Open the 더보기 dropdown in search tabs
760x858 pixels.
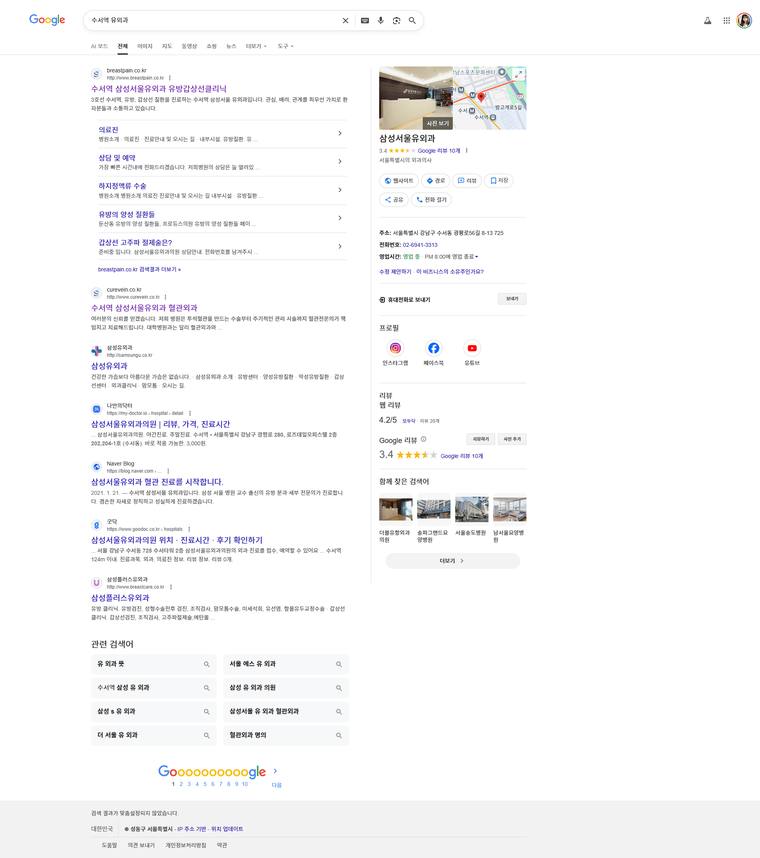click(256, 46)
